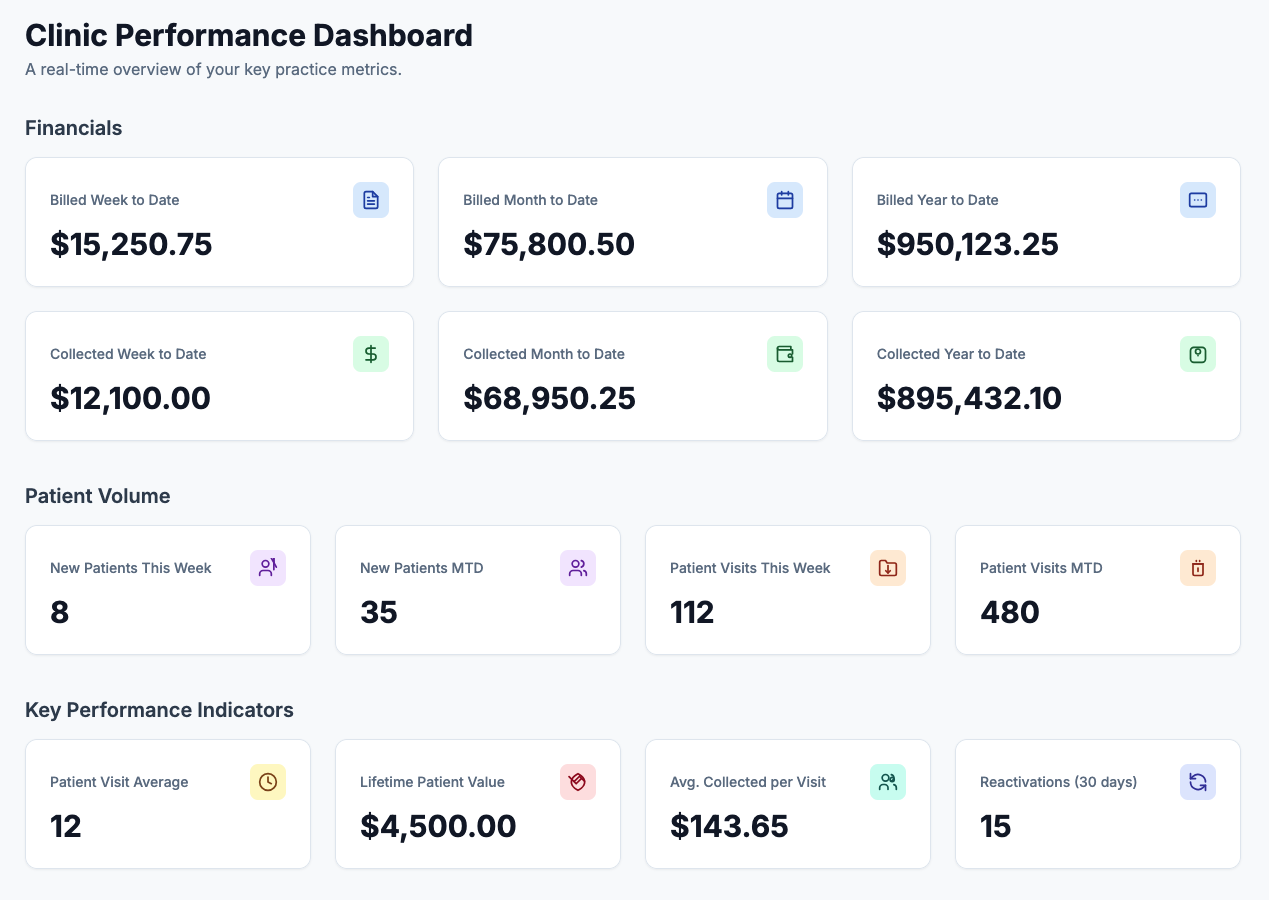The width and height of the screenshot is (1269, 900).
Task: Click the Patient Visit Average label
Action: [x=119, y=782]
